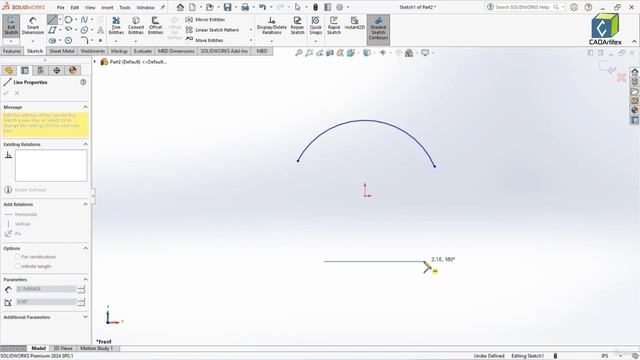Click Repair Sketch tool
This screenshot has width=640, height=360.
(297, 26)
